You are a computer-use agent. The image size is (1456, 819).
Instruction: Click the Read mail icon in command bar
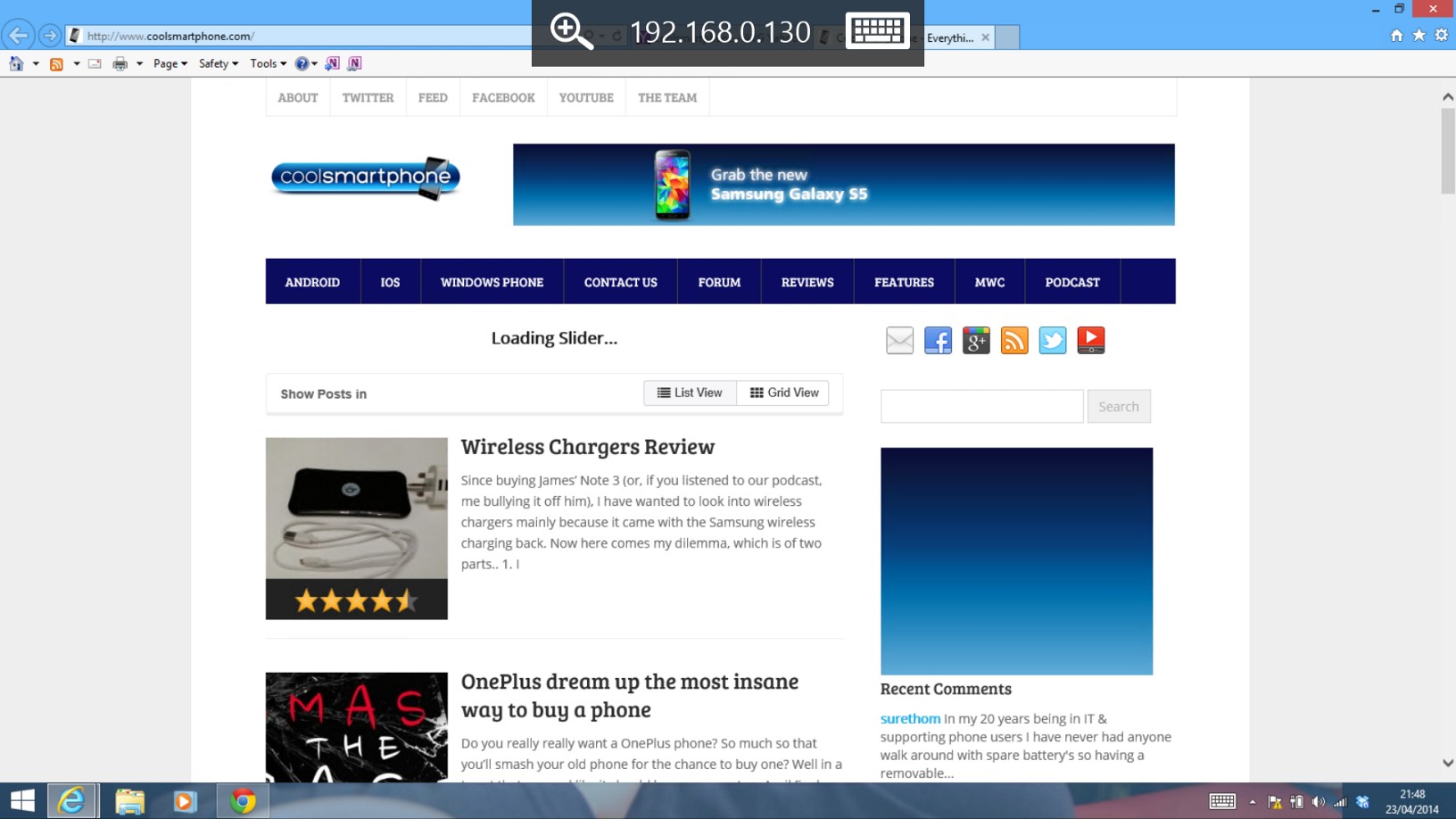click(95, 63)
